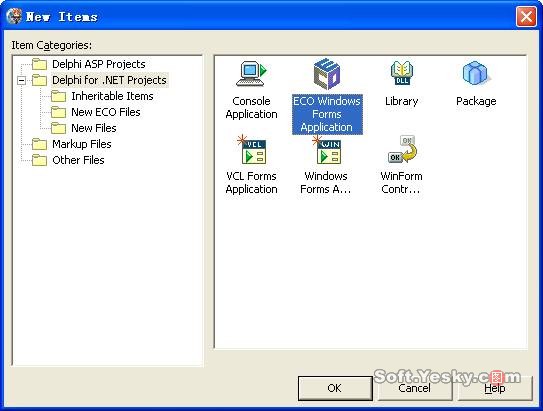Screen dimensions: 543x411
Task: Click folder icon beside Delphi for .NET Projects
Action: coord(39,80)
